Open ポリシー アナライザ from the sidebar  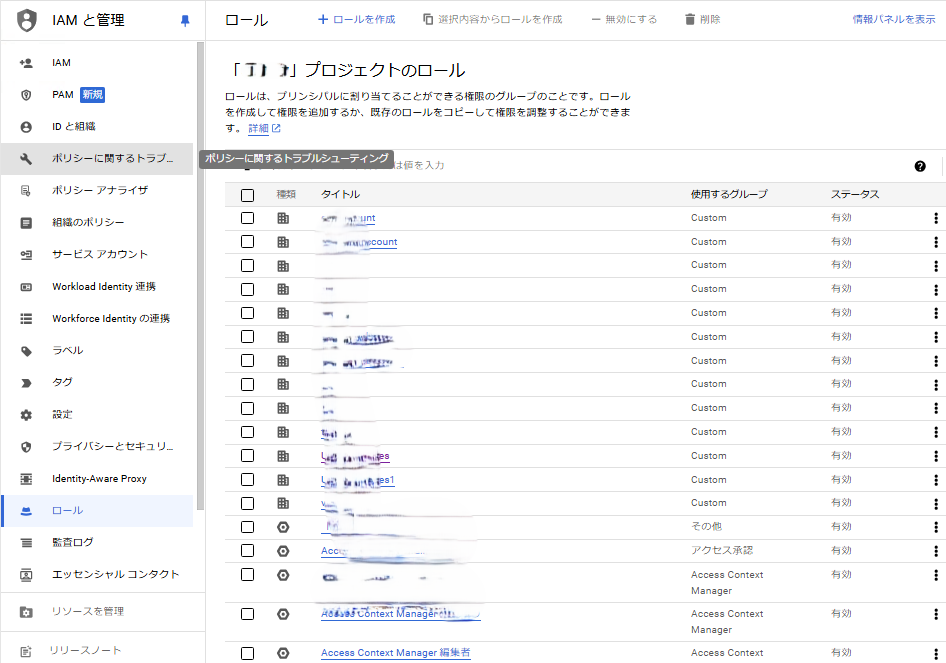(x=97, y=191)
